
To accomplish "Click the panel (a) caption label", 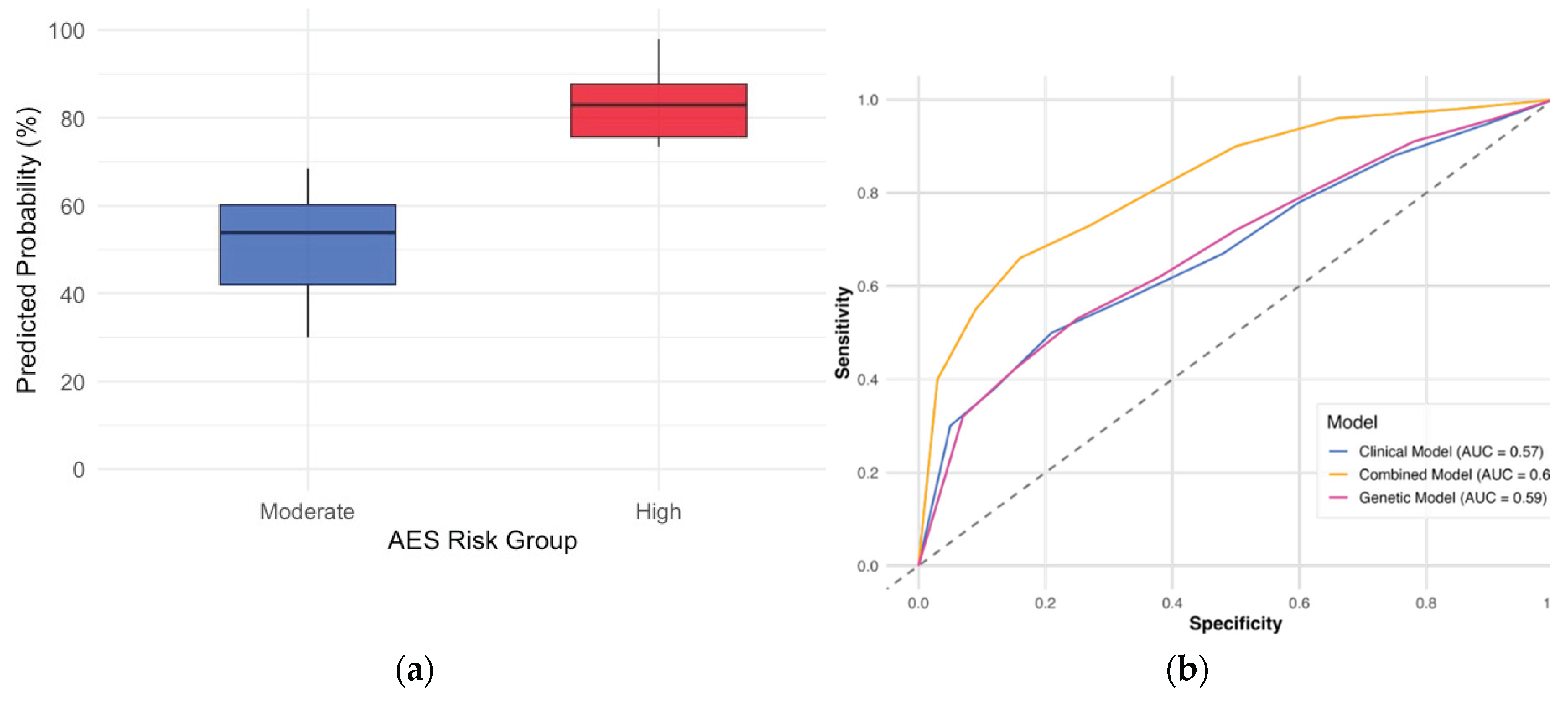I will [x=415, y=670].
